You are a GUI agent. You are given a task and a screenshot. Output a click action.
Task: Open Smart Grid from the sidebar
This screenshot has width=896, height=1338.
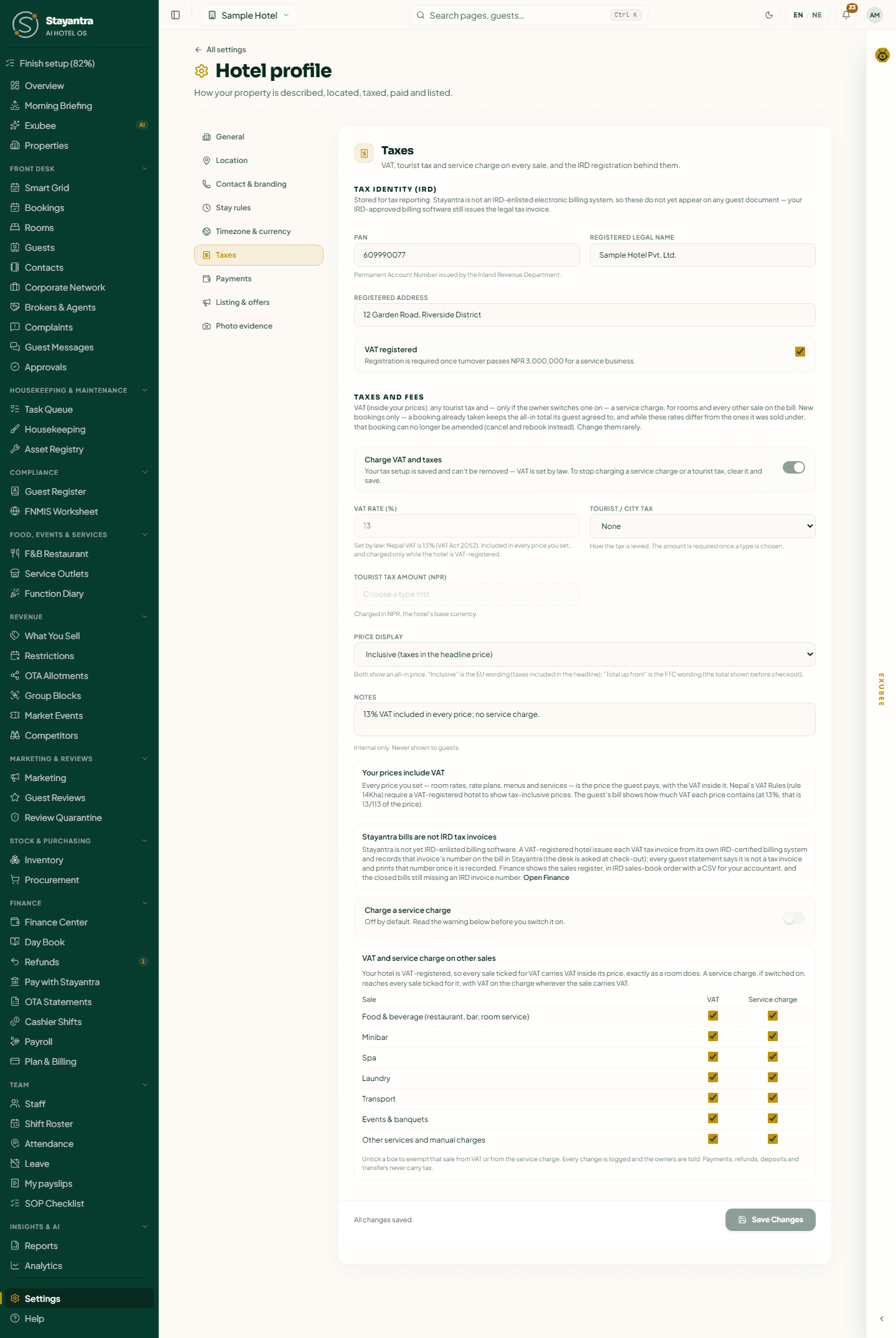pos(79,188)
